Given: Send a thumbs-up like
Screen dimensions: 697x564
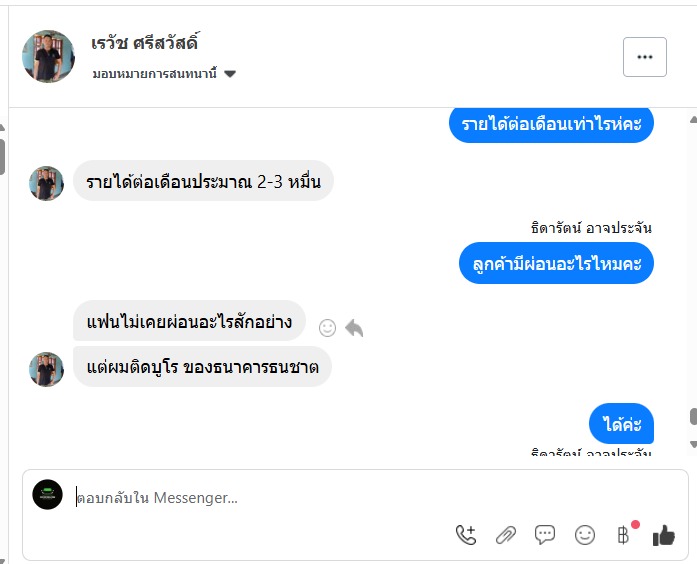Looking at the screenshot, I should [x=664, y=535].
